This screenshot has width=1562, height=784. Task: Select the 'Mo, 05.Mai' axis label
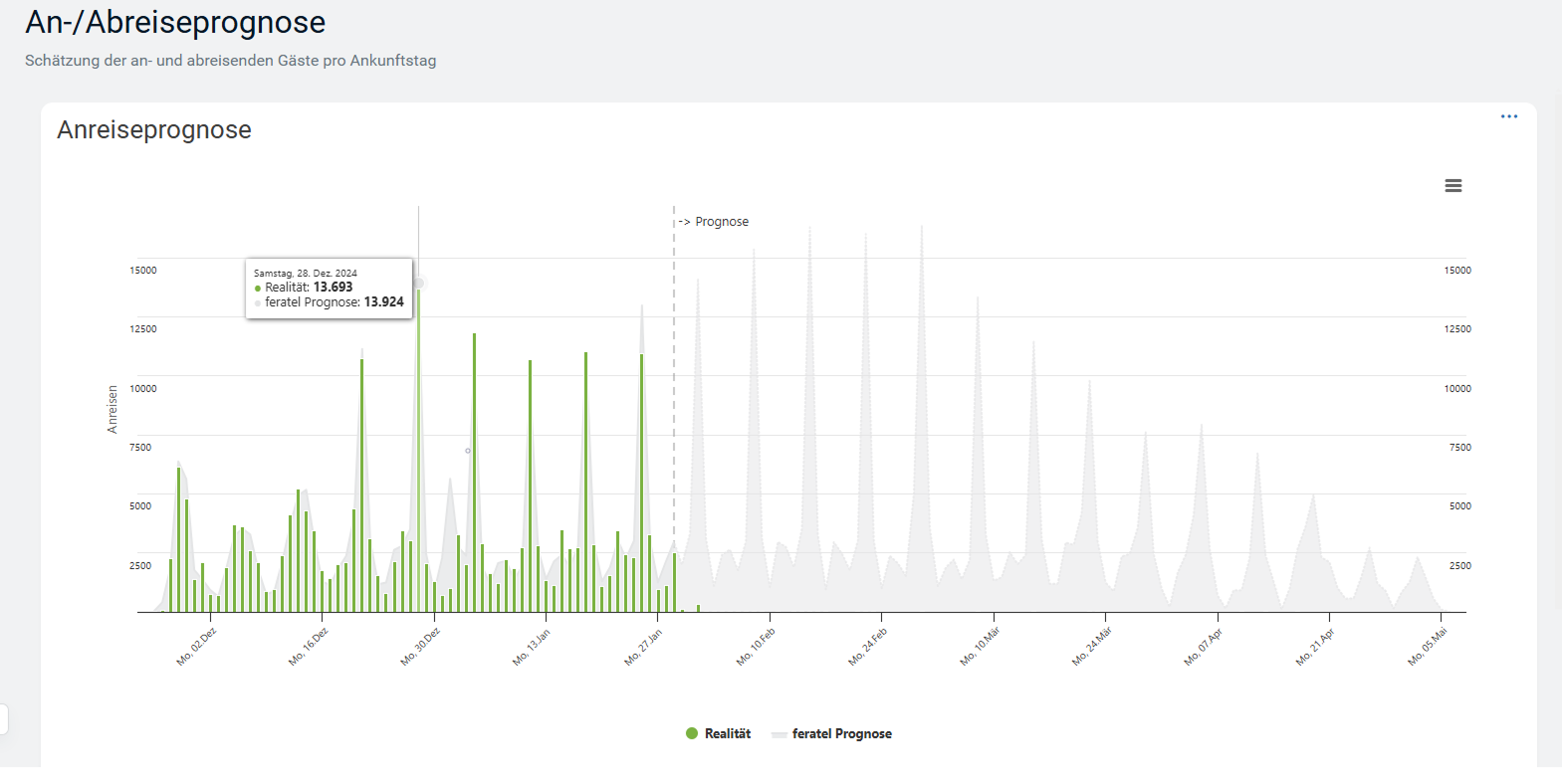(1428, 647)
